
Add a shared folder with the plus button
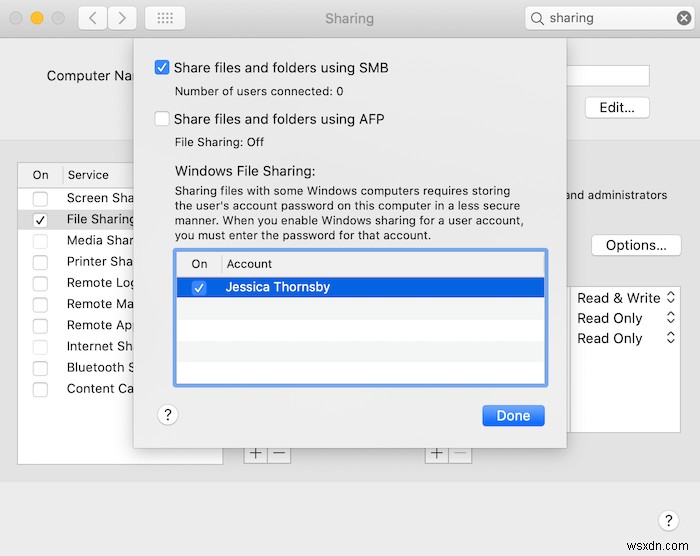coord(255,455)
